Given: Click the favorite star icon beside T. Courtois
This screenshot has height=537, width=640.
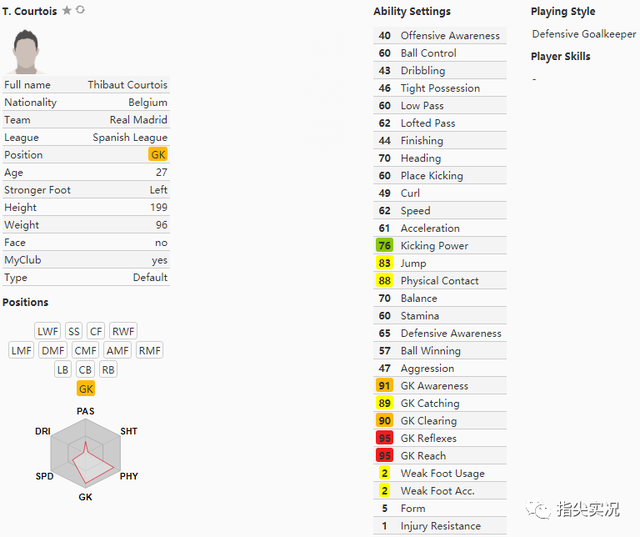Looking at the screenshot, I should click(x=67, y=10).
